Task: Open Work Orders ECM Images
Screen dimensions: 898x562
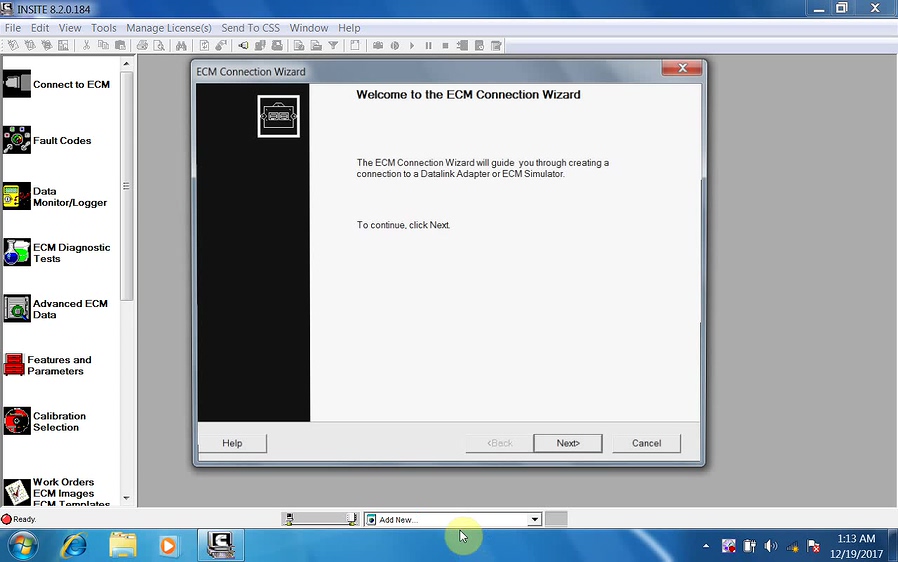Action: 57,493
